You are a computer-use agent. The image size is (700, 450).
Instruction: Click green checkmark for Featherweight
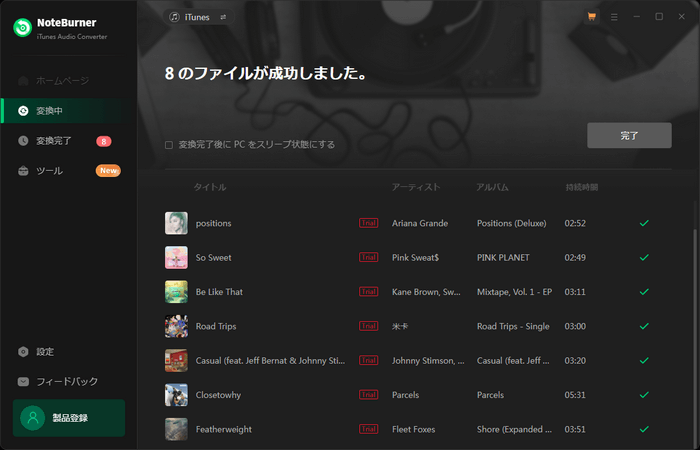pyautogui.click(x=644, y=429)
